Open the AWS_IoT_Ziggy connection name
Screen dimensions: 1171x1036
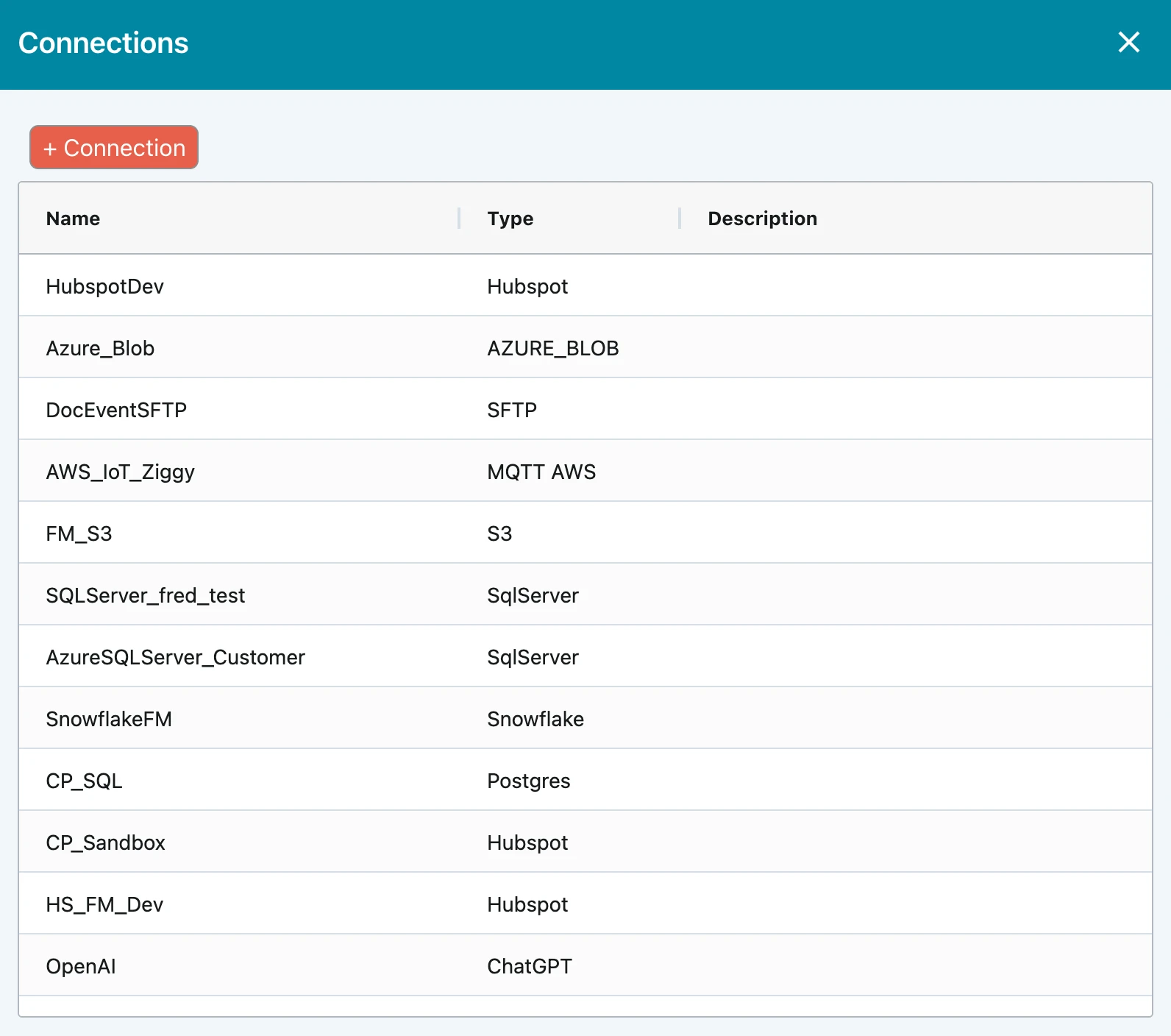[120, 472]
